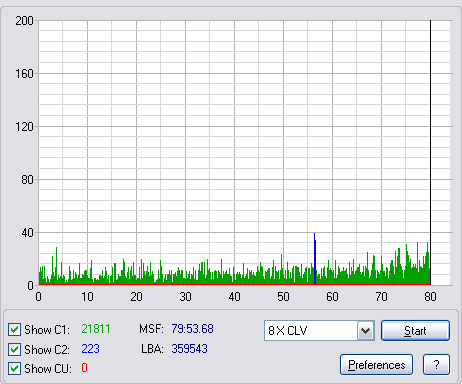
Task: Click the Show C1 label text
Action: pos(47,330)
